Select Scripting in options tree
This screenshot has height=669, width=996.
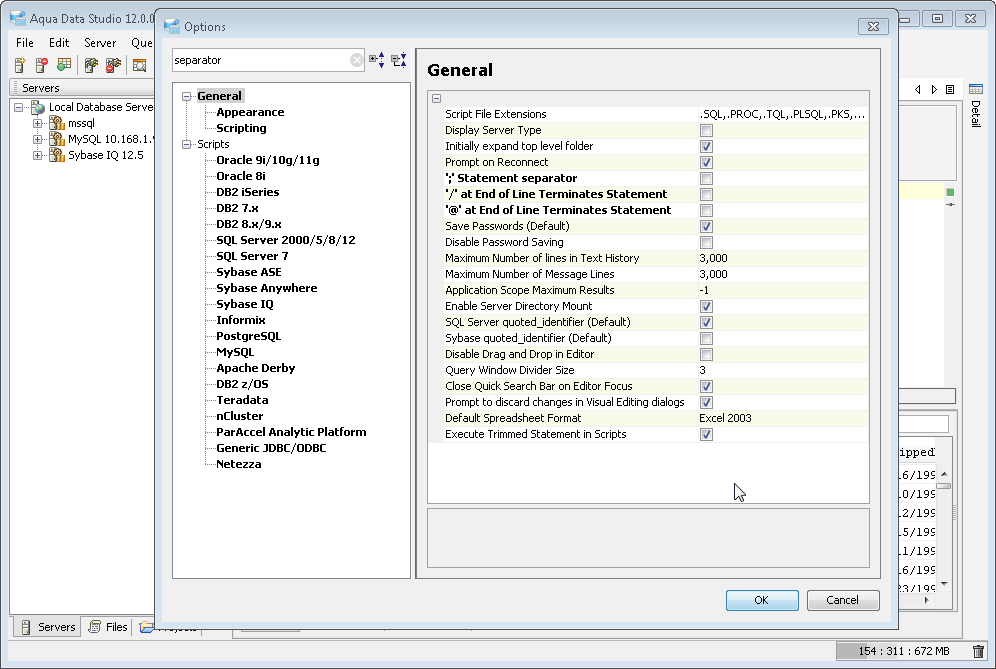pyautogui.click(x=241, y=128)
